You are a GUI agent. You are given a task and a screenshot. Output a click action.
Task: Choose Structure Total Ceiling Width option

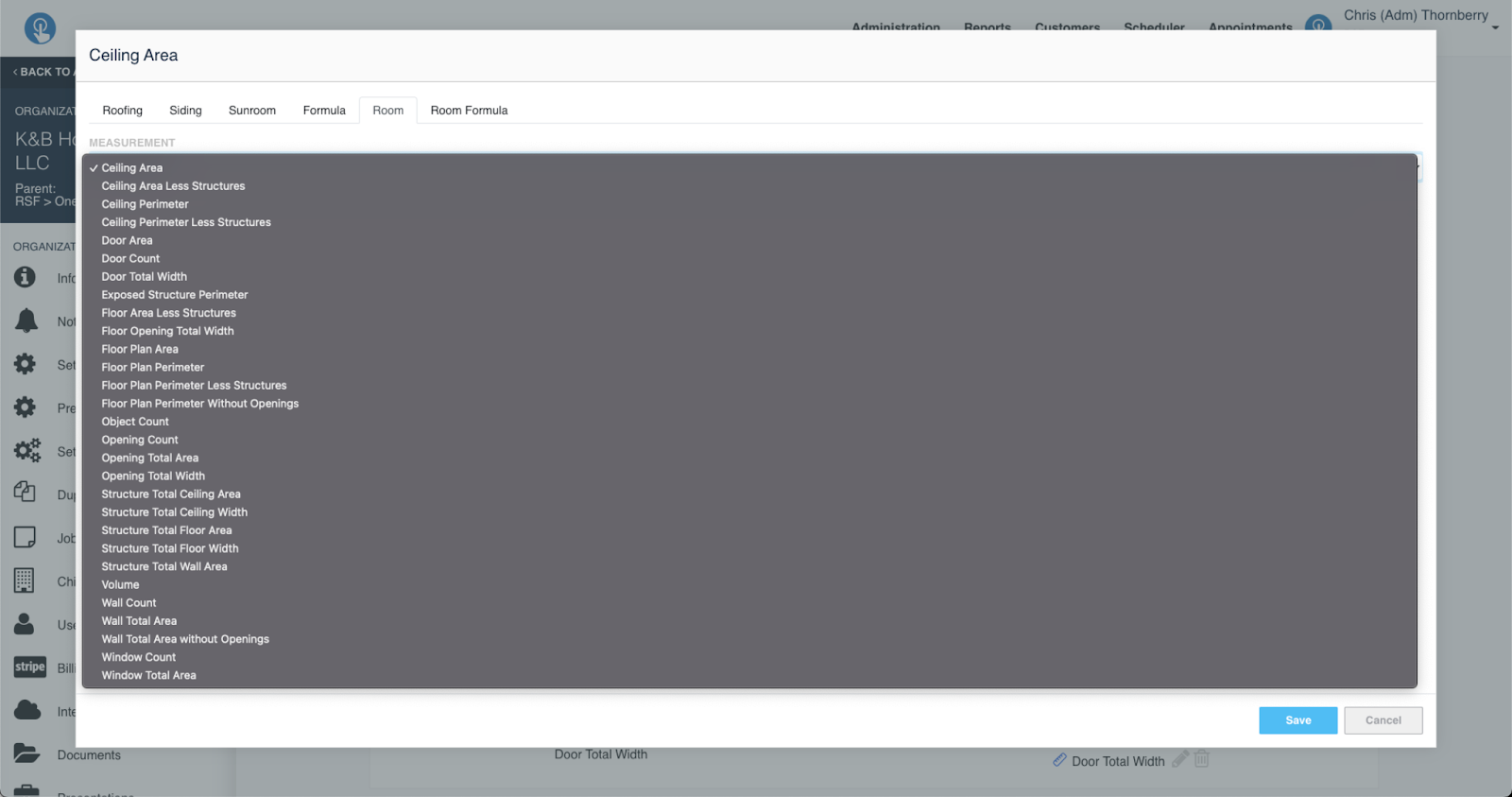[x=749, y=512]
